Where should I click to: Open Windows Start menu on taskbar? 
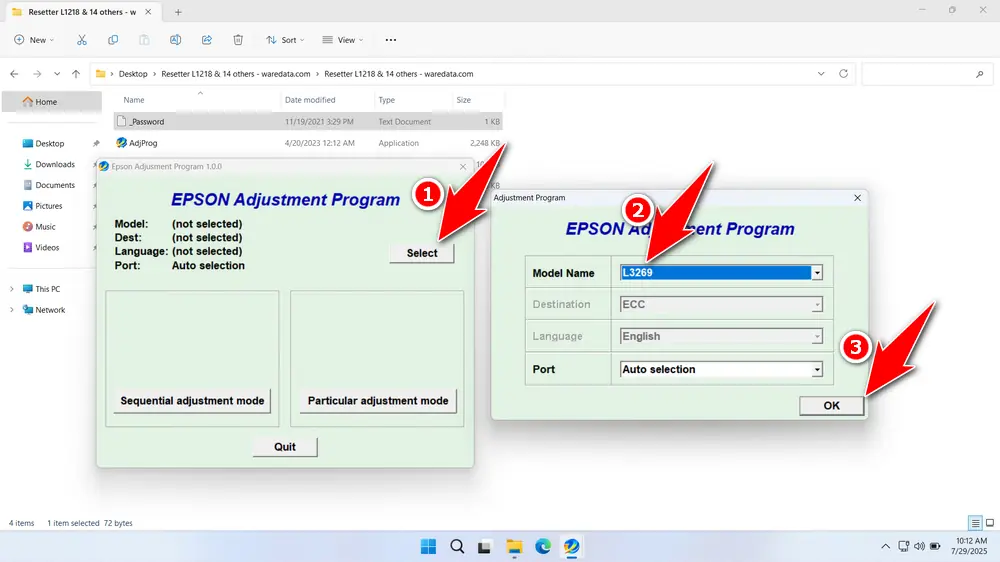point(429,547)
